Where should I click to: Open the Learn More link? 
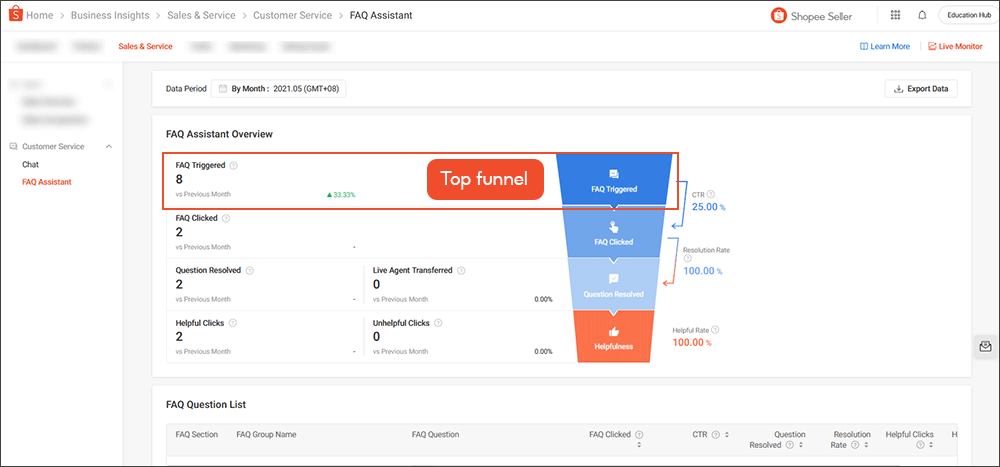(885, 47)
